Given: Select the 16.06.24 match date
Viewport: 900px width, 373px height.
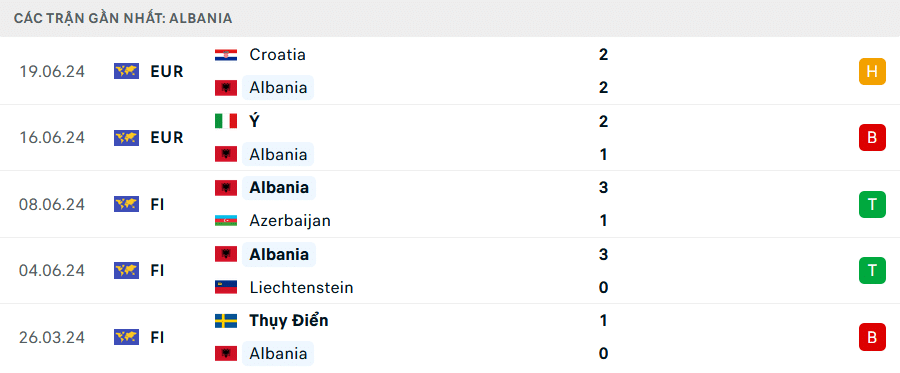Looking at the screenshot, I should click(52, 138).
